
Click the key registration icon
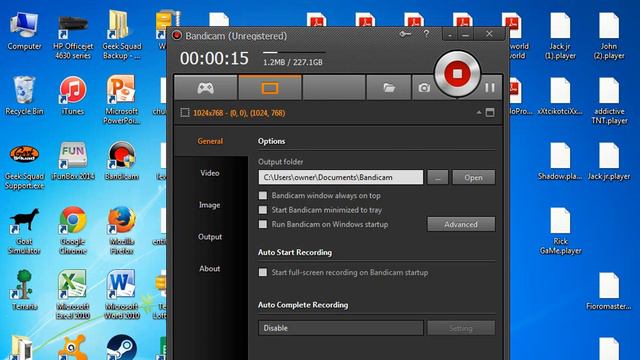[x=405, y=34]
